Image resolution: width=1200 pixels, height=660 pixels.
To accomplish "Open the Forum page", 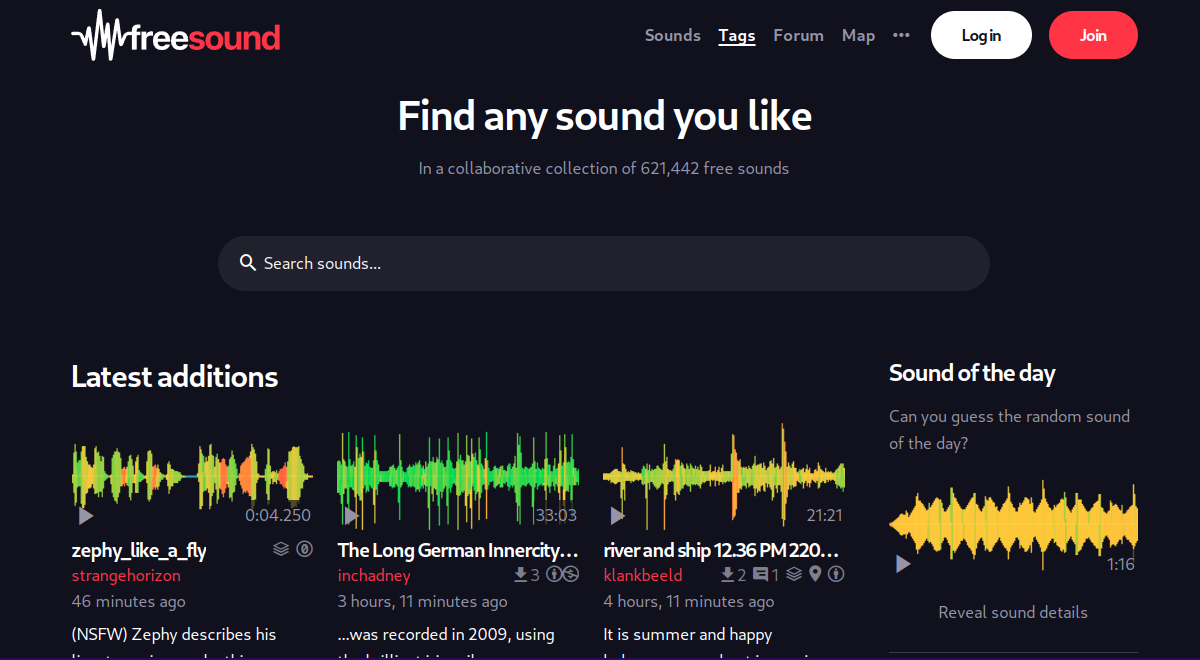I will coord(798,35).
